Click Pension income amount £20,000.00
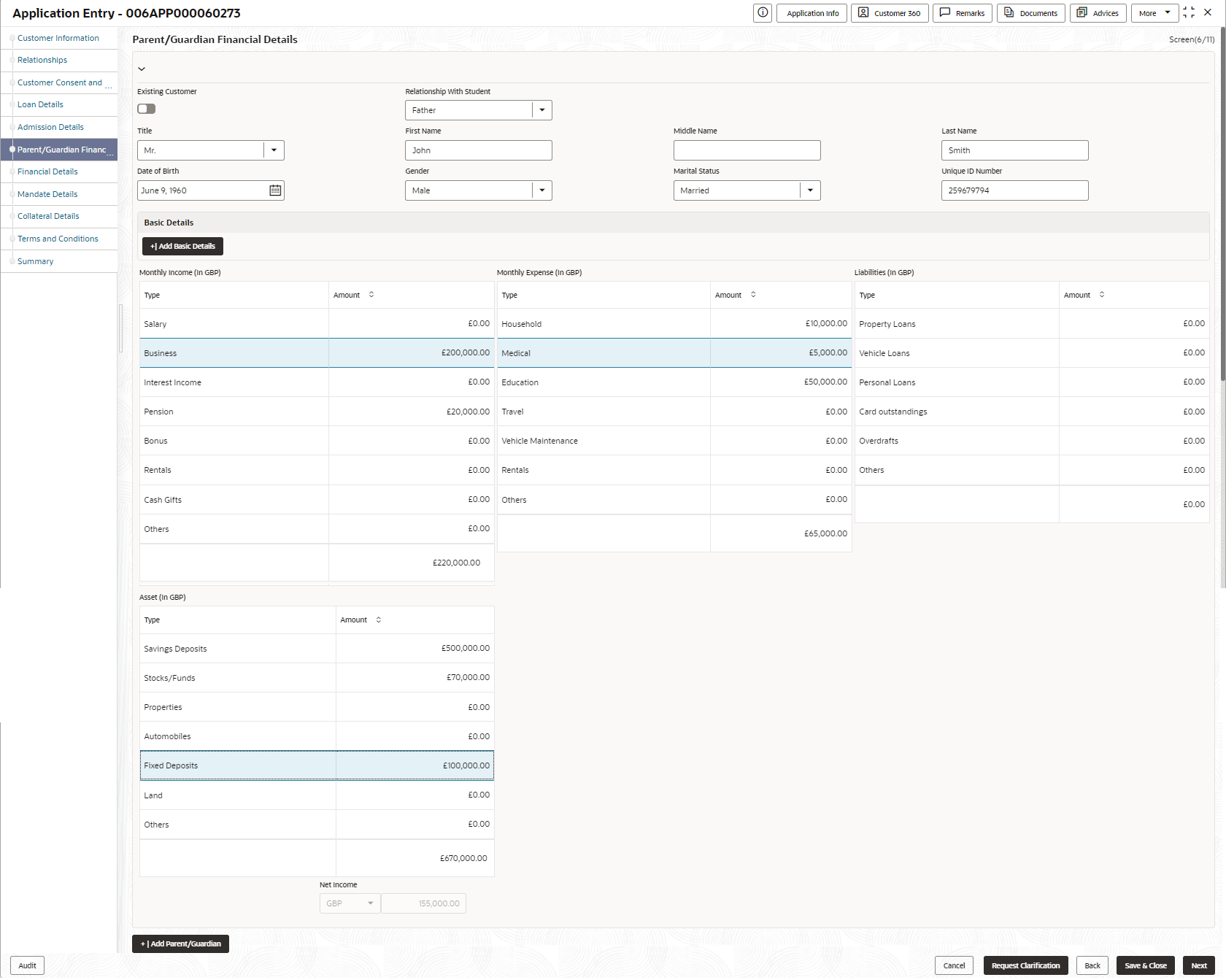Screen dimensions: 1226x980 tap(468, 412)
